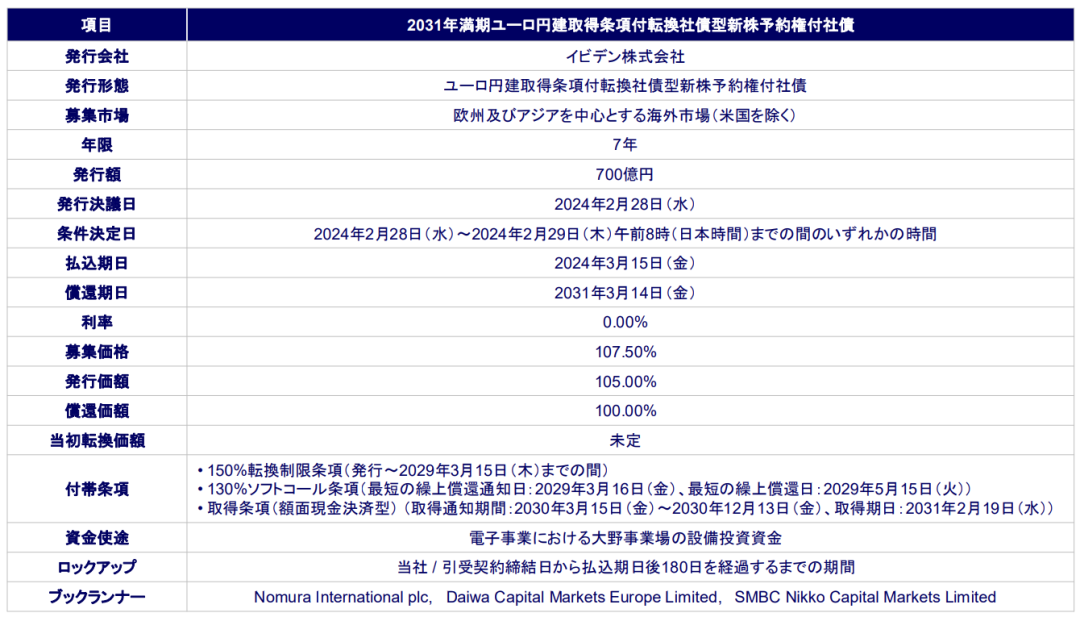Select the '発行形態' row label

96,86
